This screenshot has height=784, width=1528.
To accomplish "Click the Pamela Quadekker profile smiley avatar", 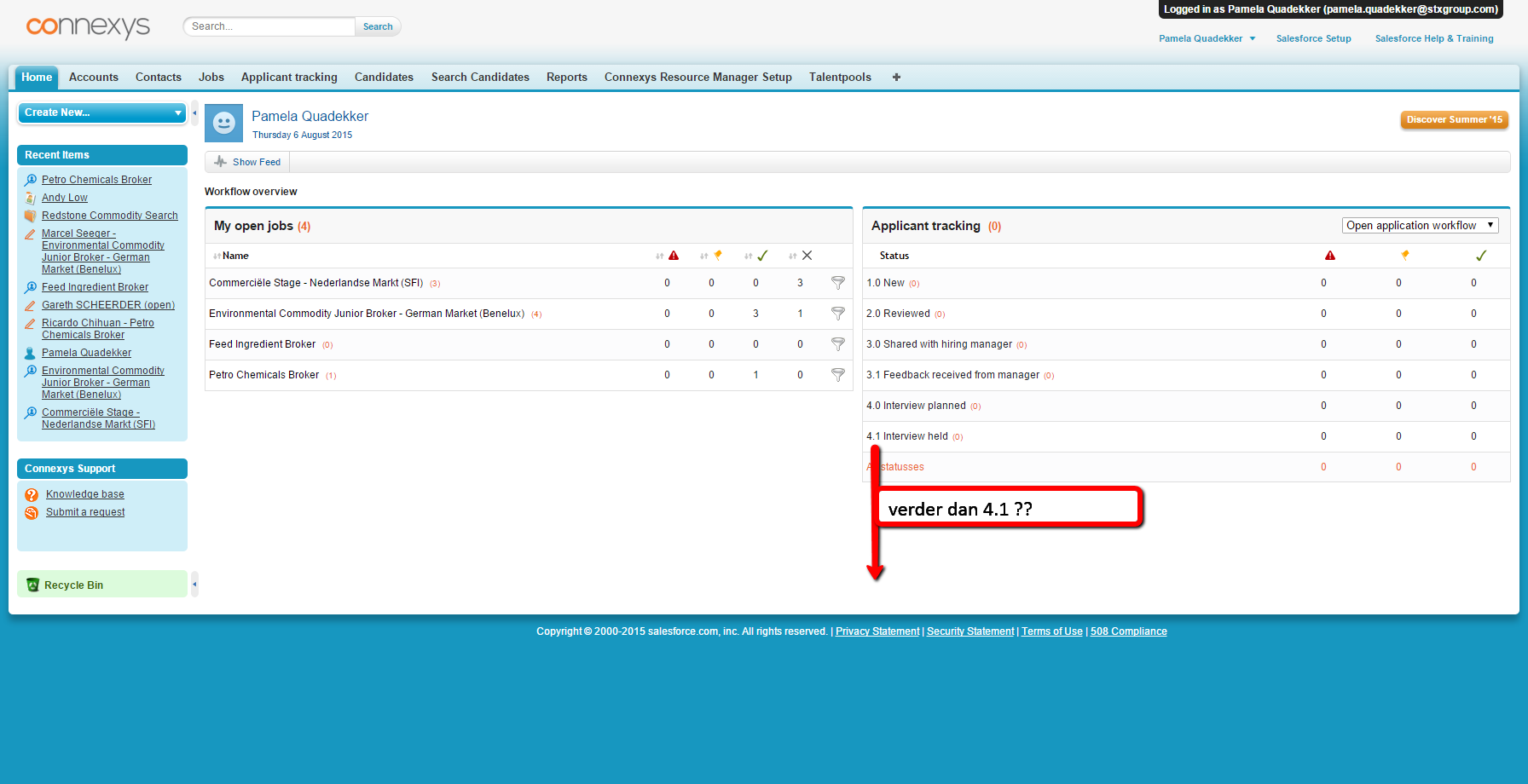I will (x=223, y=124).
